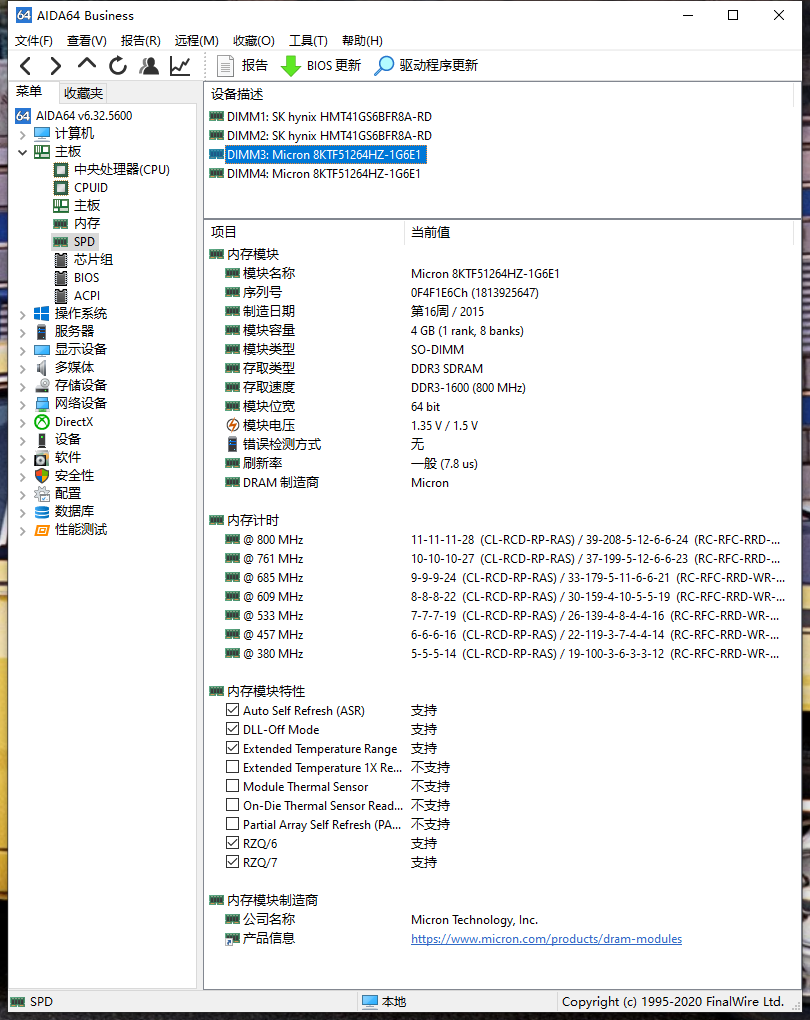Viewport: 810px width, 1020px height.
Task: Select 内存 under 主板
Action: (x=87, y=224)
